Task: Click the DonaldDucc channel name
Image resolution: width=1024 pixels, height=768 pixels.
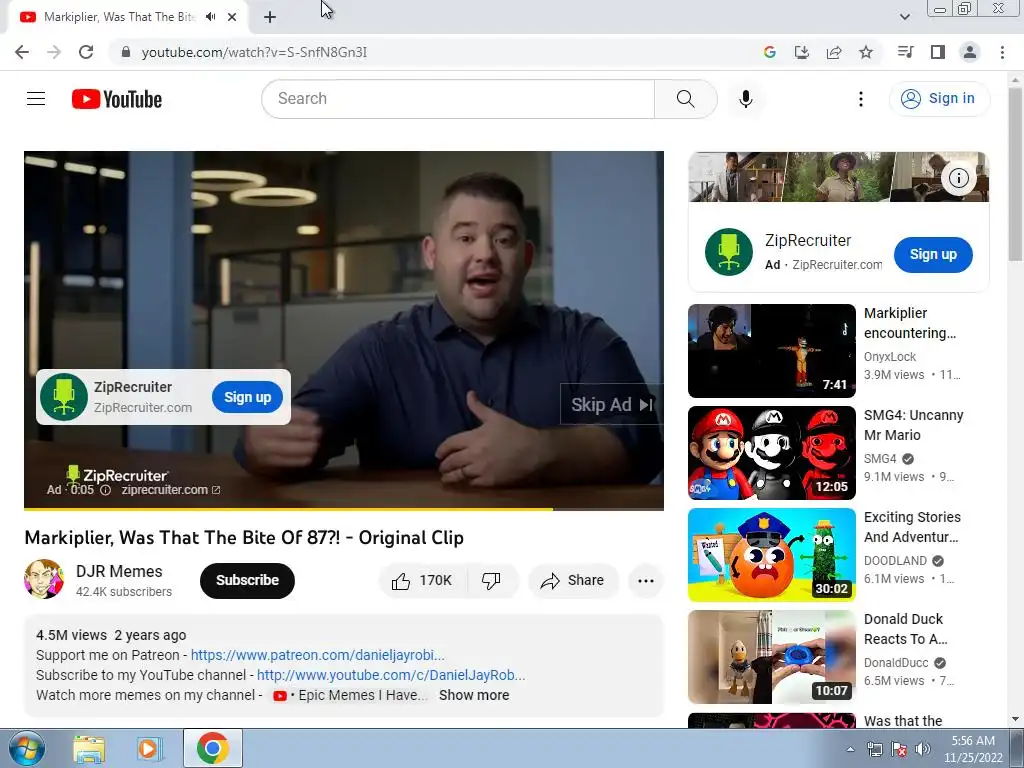Action: click(896, 662)
